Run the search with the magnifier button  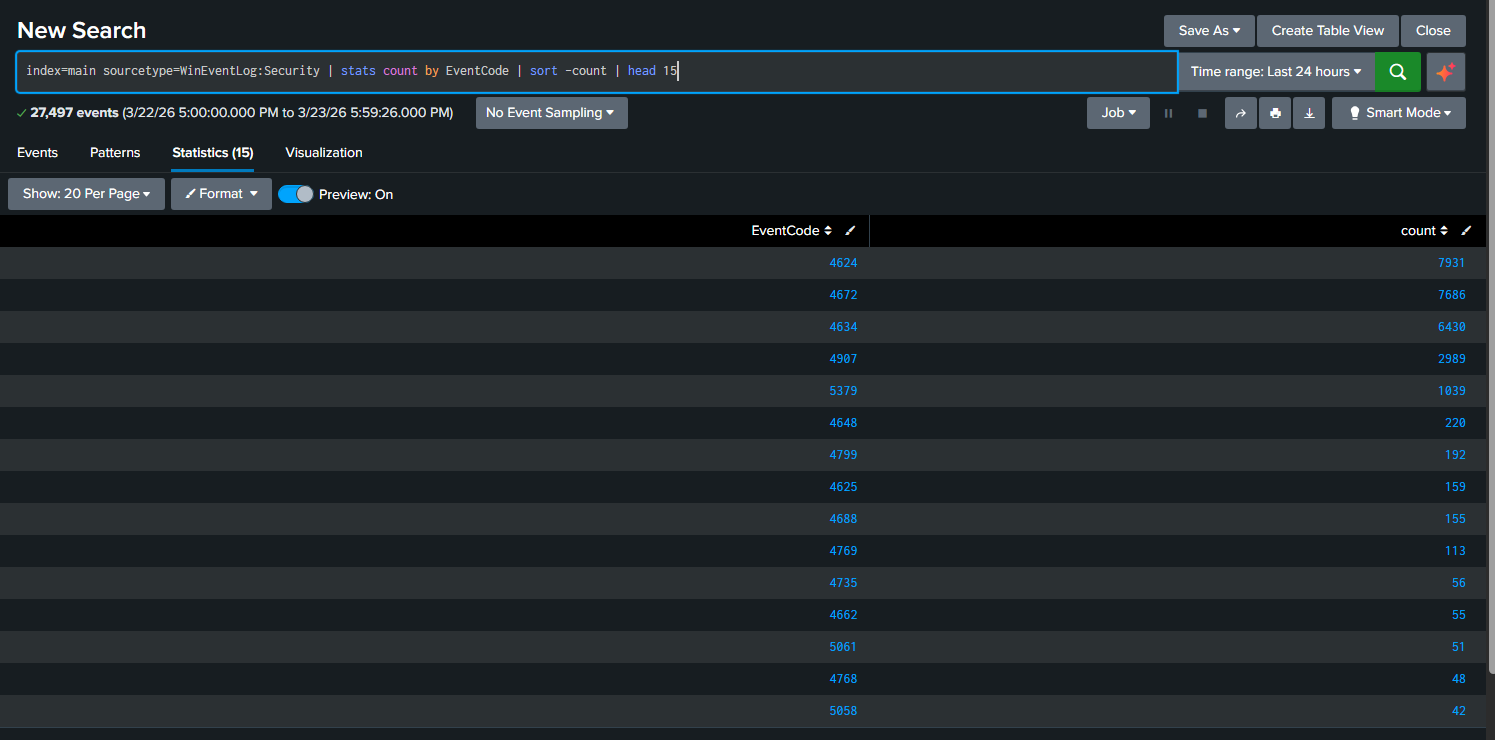1397,71
